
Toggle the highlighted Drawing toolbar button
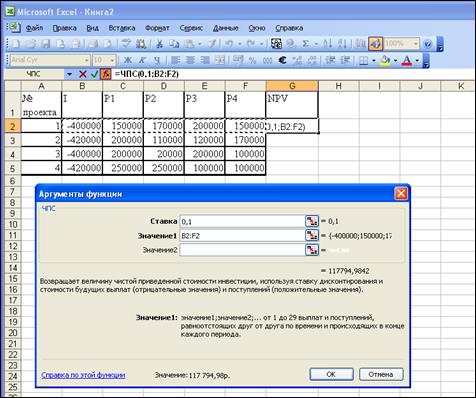[375, 44]
